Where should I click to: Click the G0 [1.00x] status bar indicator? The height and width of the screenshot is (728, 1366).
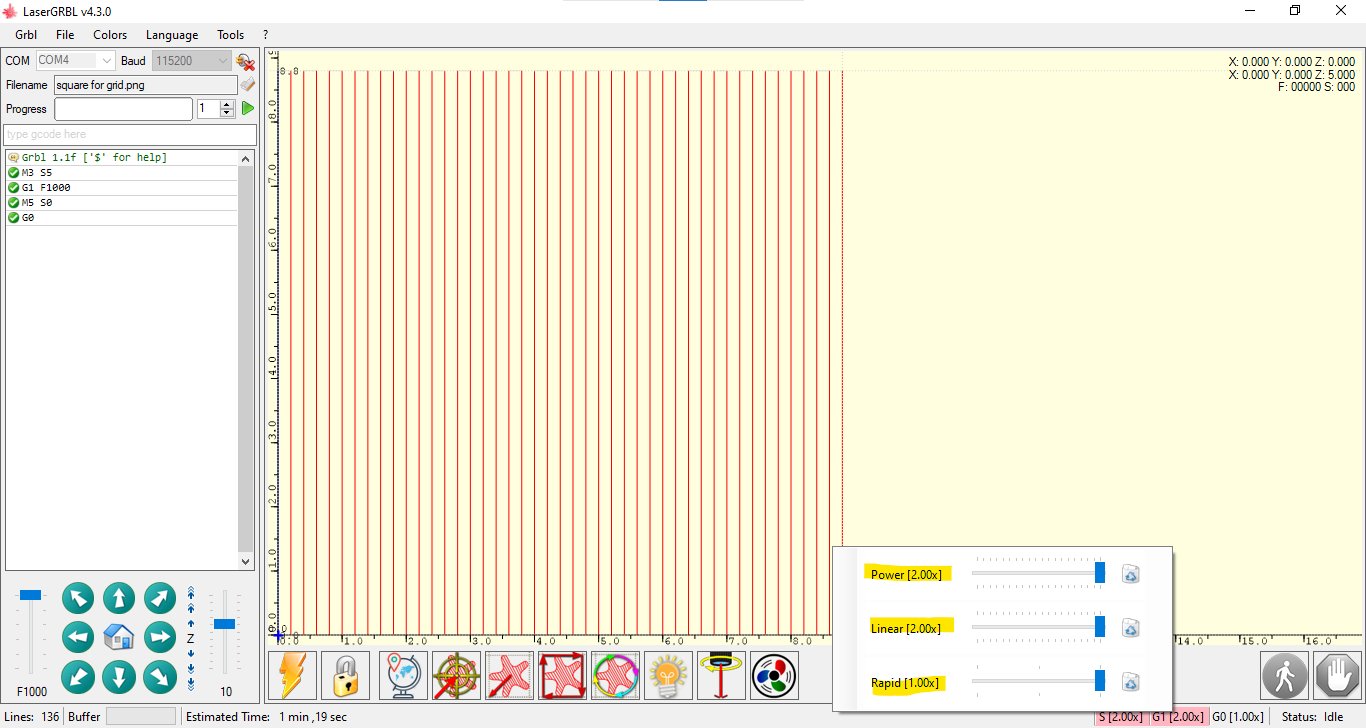tap(1238, 717)
